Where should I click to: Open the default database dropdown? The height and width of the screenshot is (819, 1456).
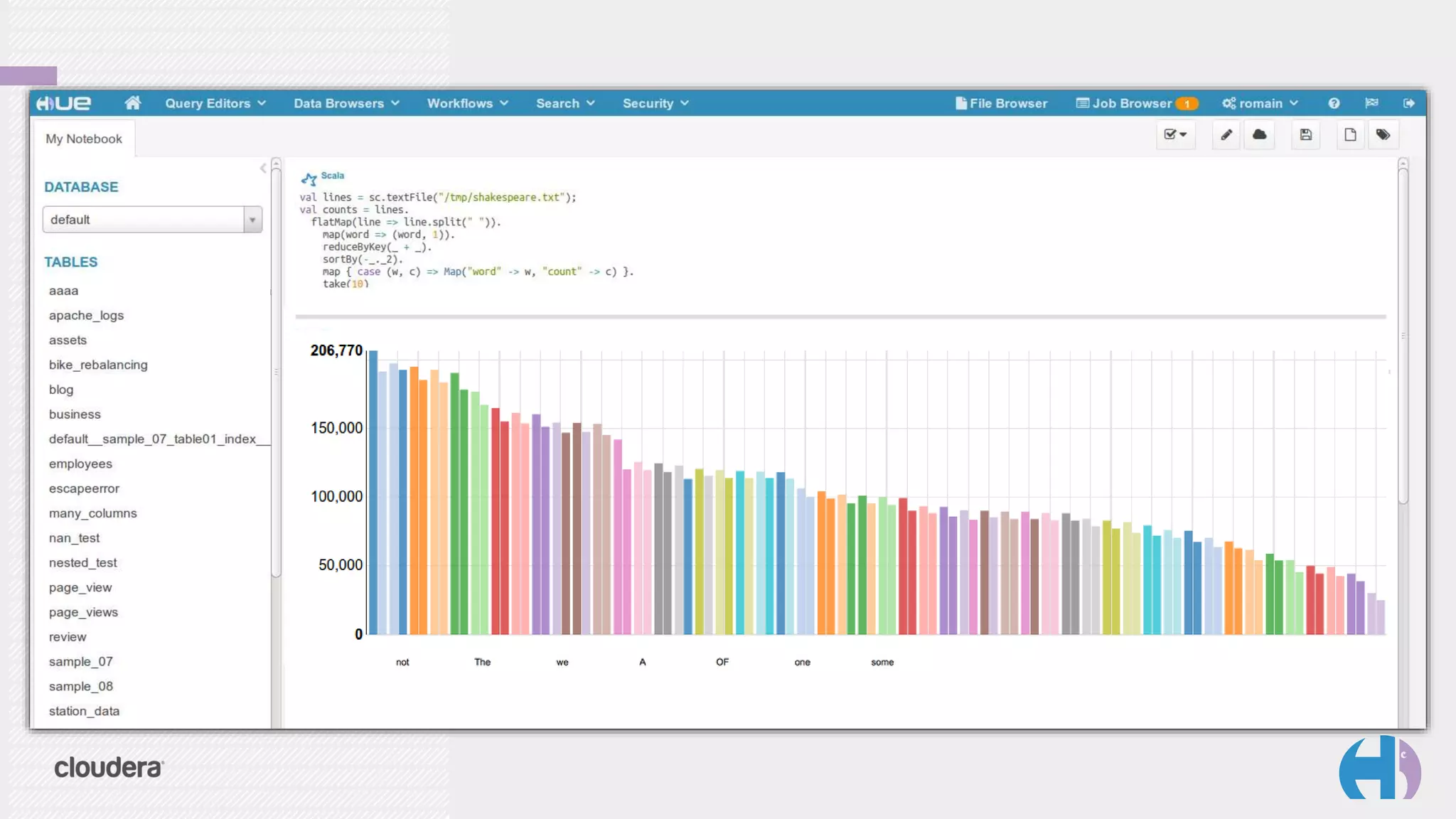[152, 220]
